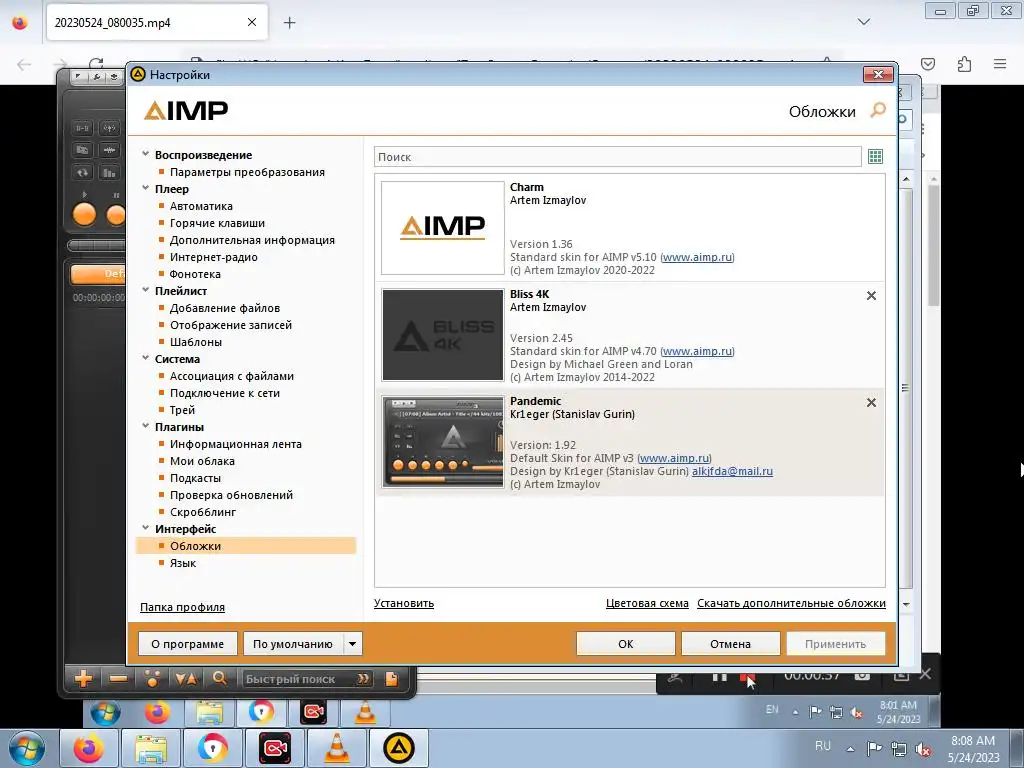This screenshot has width=1024, height=768.
Task: Open a new Firefox tab
Action: [x=290, y=23]
